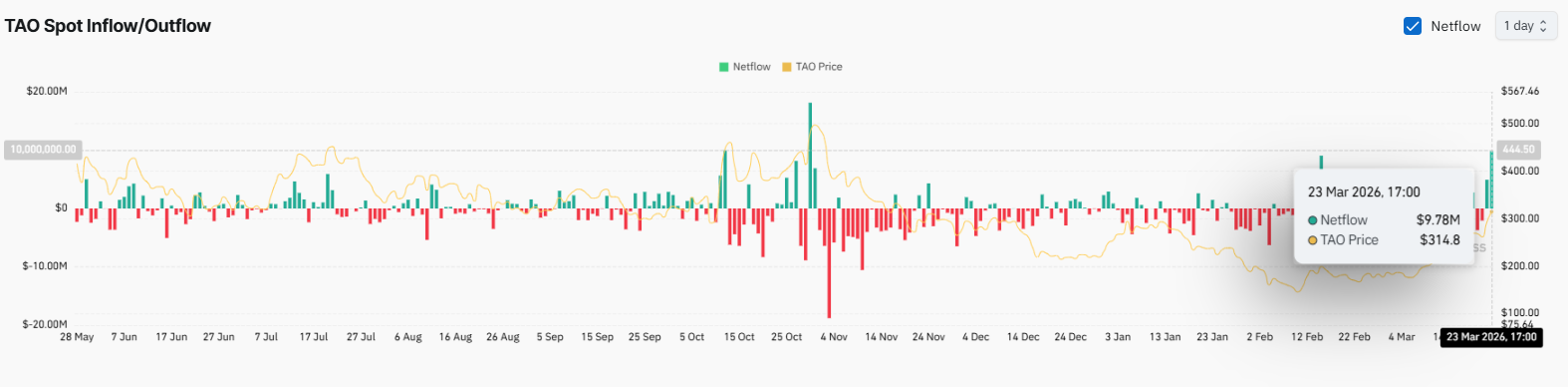Click the 5 Oct date label
The height and width of the screenshot is (387, 1568).
point(692,337)
